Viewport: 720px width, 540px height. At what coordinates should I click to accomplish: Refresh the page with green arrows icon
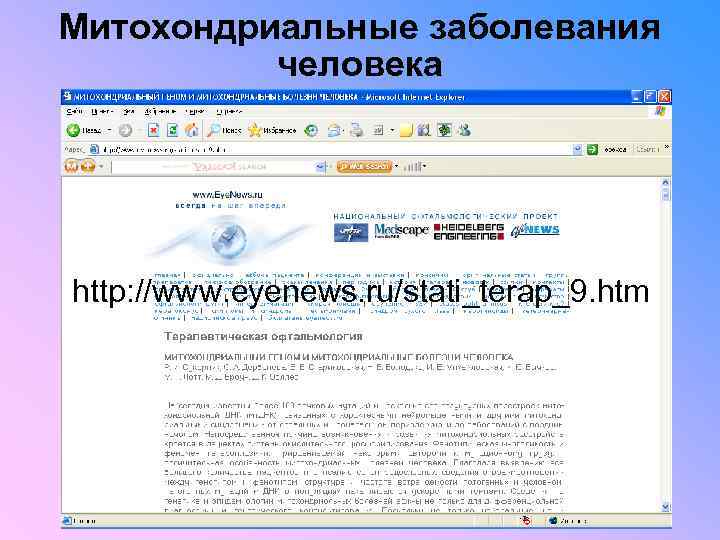[x=172, y=130]
